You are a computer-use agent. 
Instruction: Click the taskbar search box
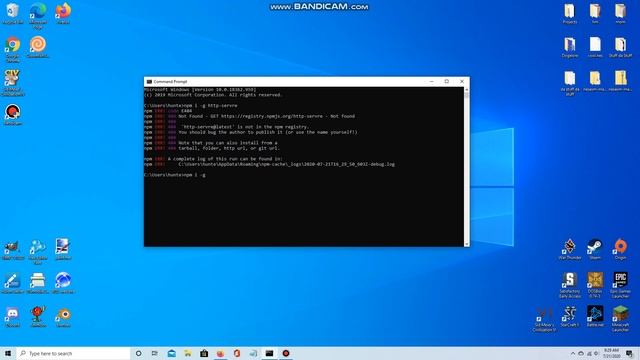(73, 353)
